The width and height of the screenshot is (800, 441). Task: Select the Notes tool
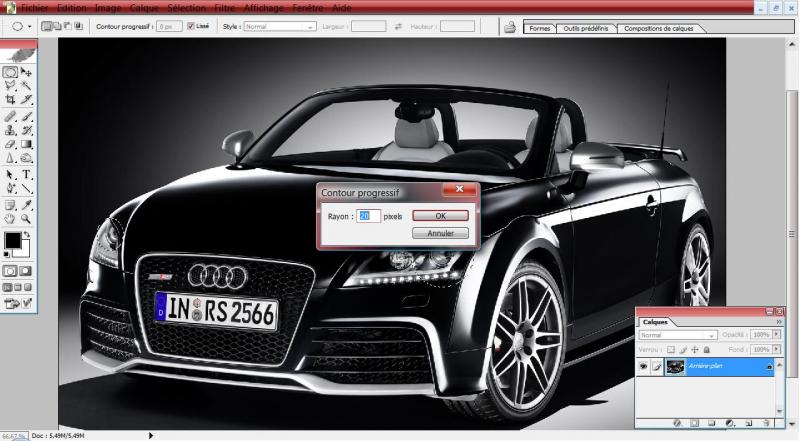10,205
